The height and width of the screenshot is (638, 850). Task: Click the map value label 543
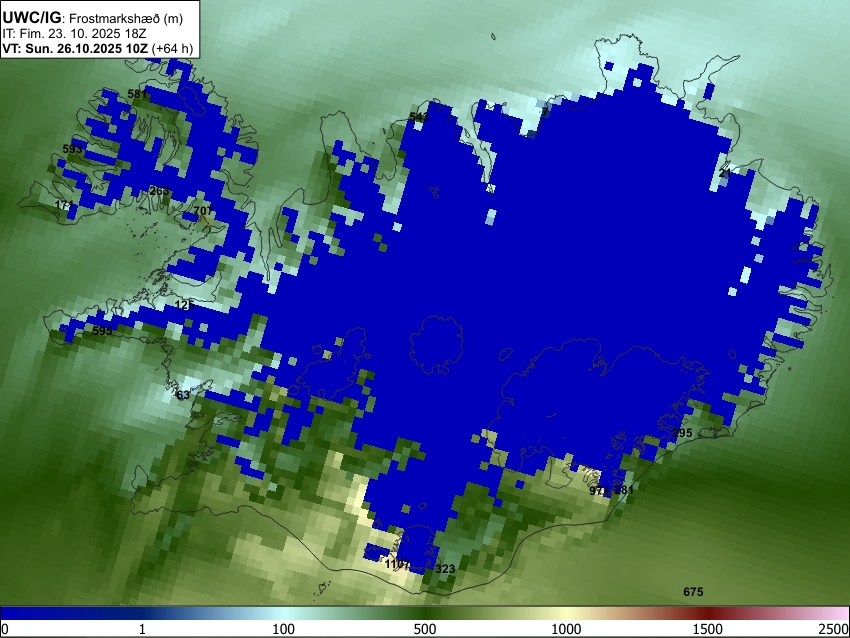(418, 117)
